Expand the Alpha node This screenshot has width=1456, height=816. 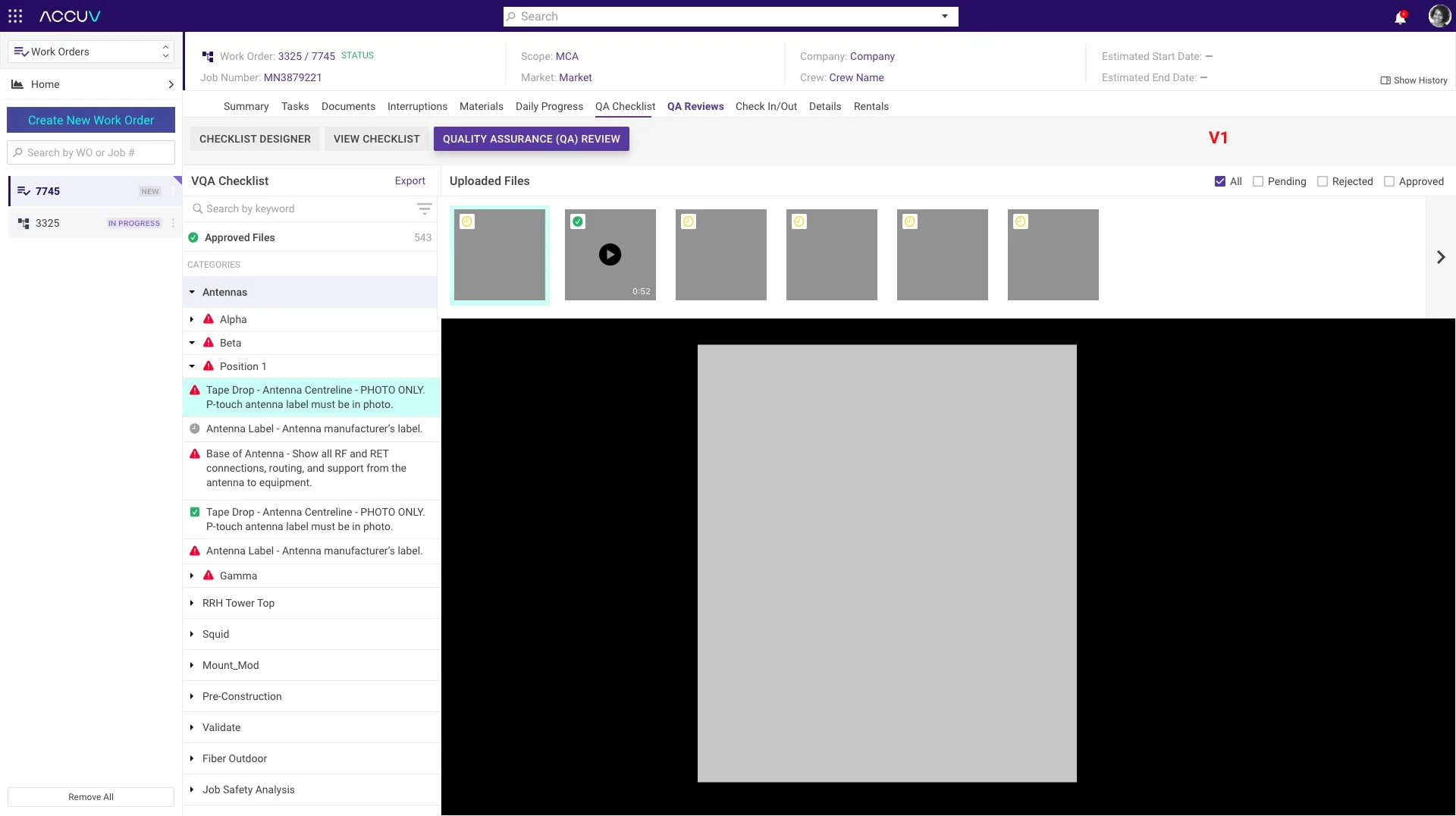[x=192, y=319]
